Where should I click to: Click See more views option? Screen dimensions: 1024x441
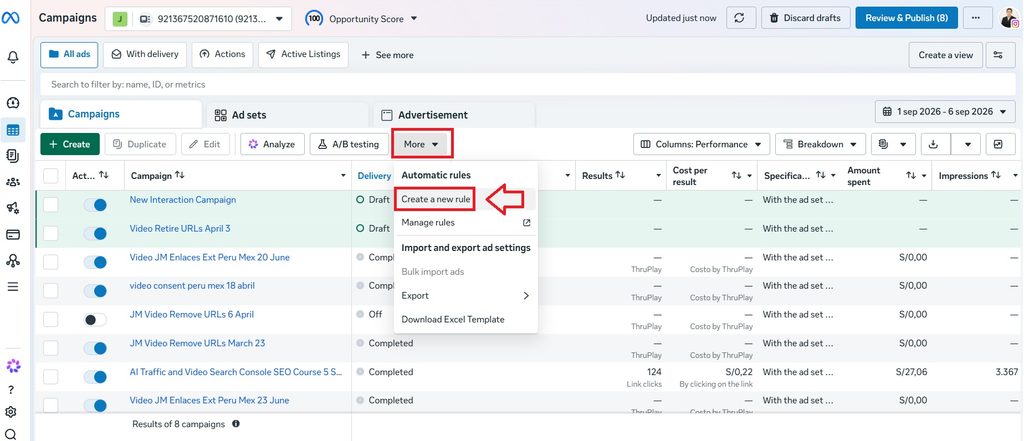click(387, 56)
